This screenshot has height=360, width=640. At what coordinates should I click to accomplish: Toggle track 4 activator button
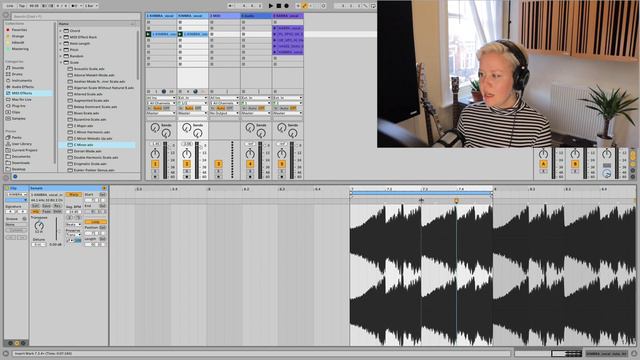pos(250,164)
